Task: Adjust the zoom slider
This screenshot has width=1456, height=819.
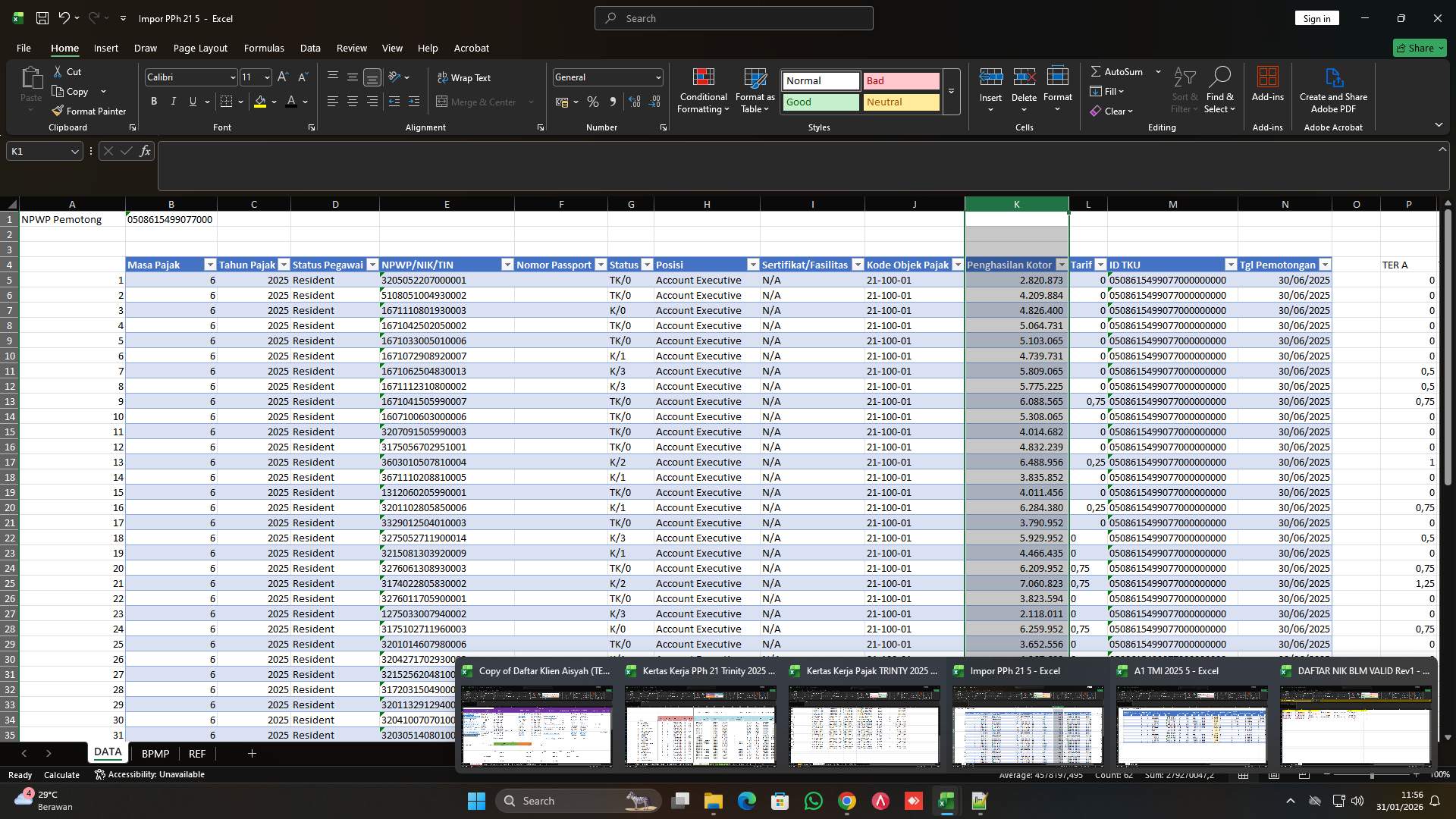Action: click(1373, 774)
